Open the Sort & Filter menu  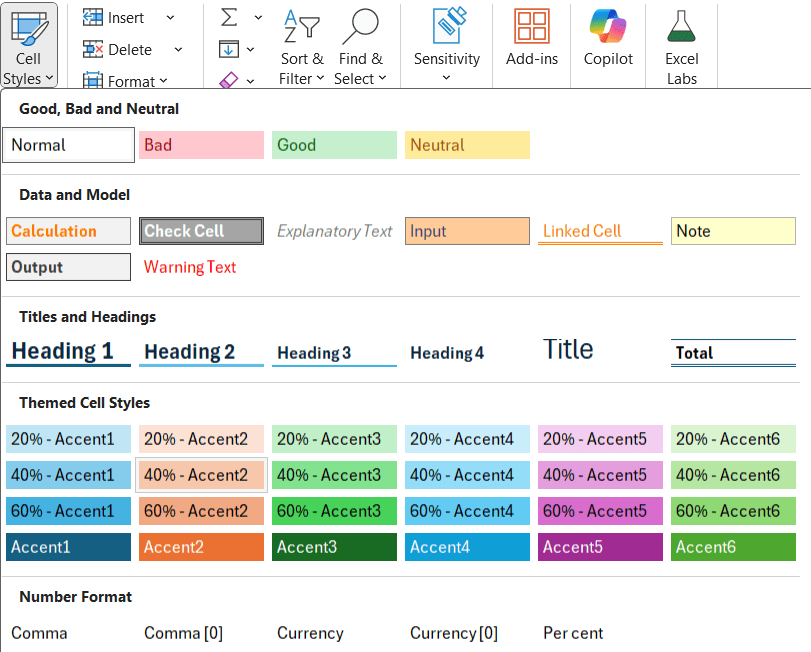(x=302, y=44)
